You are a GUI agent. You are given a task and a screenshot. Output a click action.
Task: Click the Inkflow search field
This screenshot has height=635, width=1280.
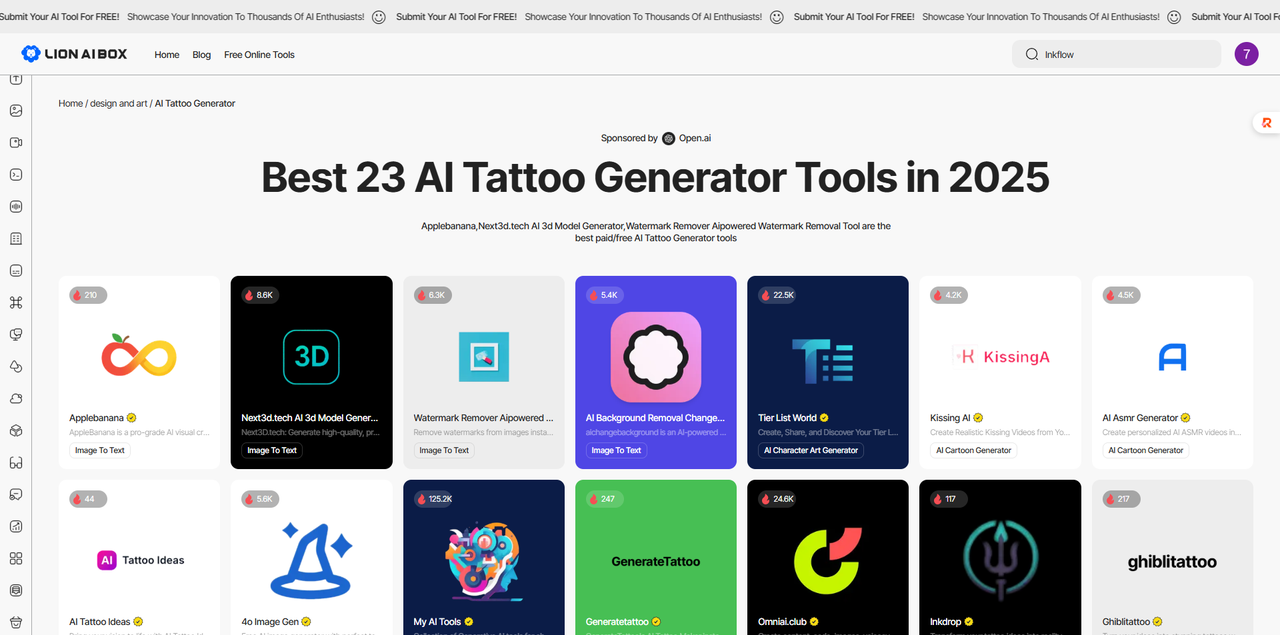[x=1117, y=54]
